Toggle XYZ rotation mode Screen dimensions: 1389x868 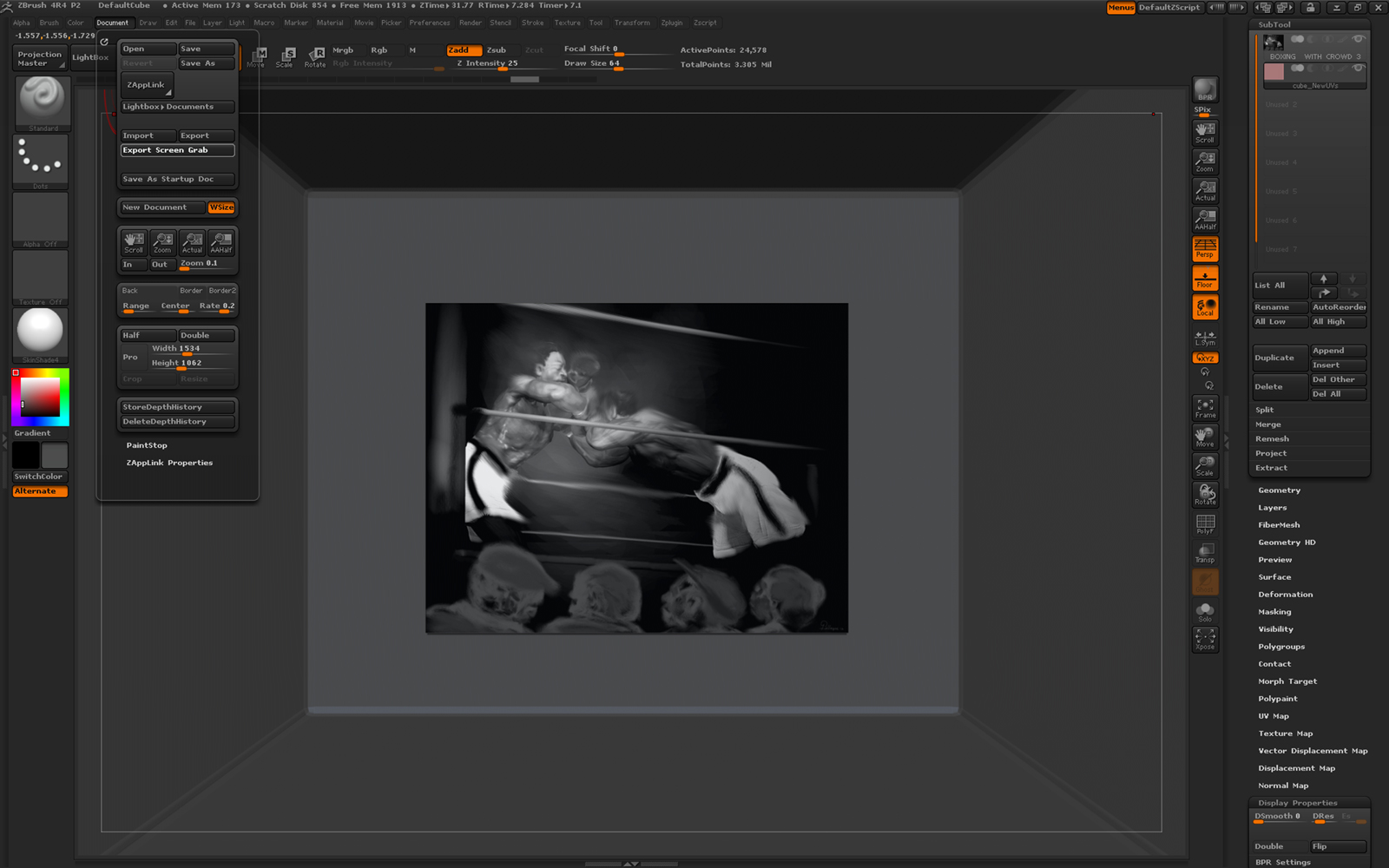click(1205, 358)
